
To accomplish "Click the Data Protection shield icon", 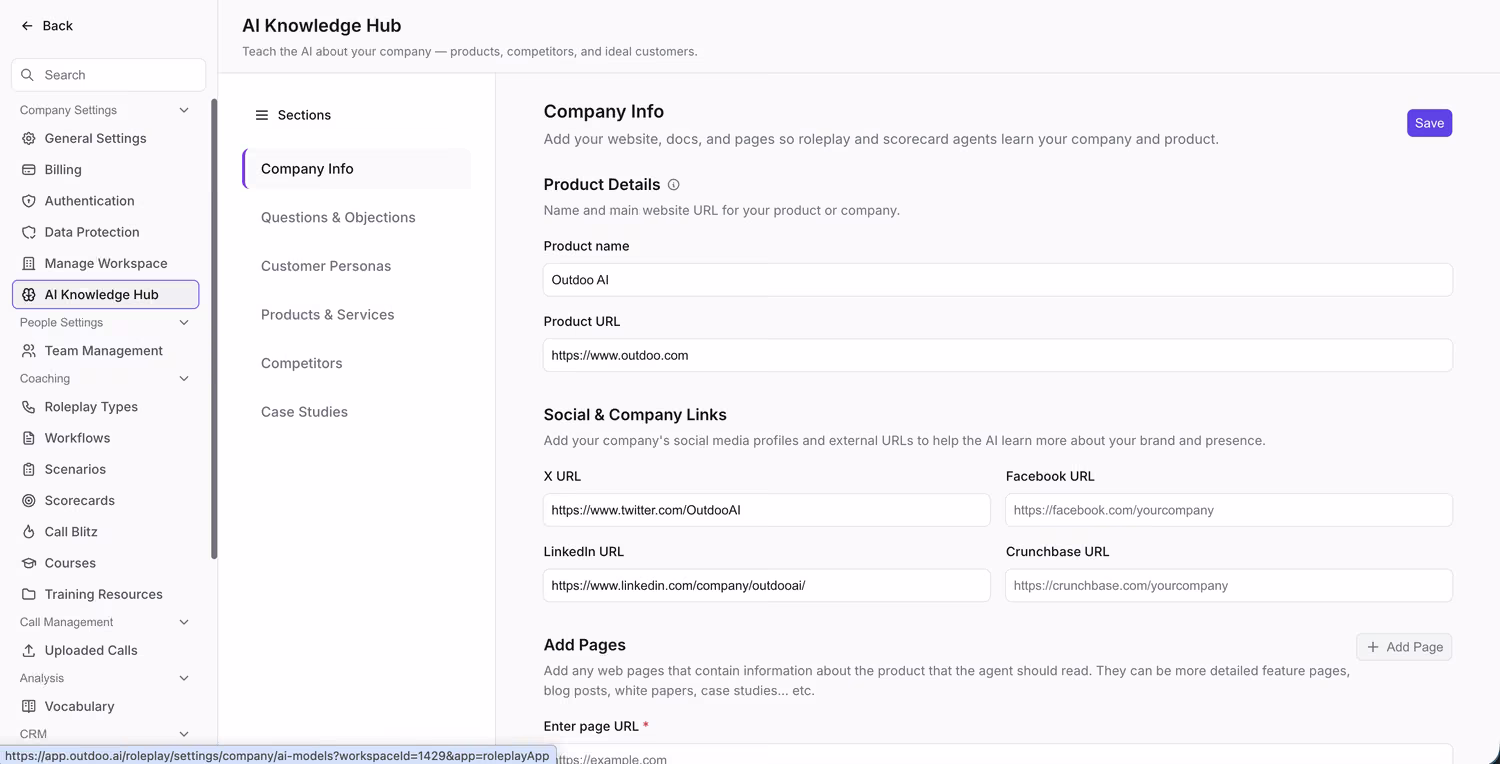I will pos(28,232).
